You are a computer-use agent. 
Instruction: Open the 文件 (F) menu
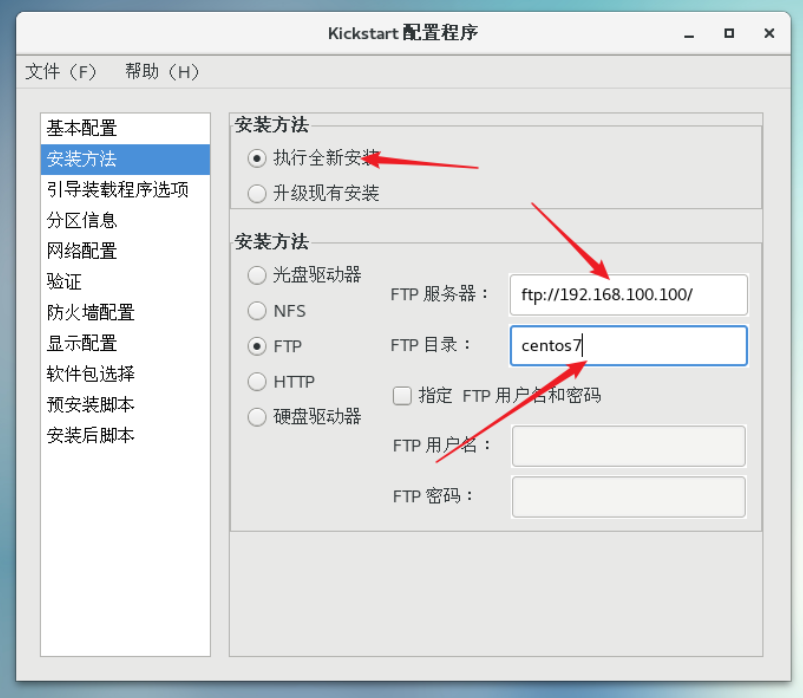tap(61, 72)
